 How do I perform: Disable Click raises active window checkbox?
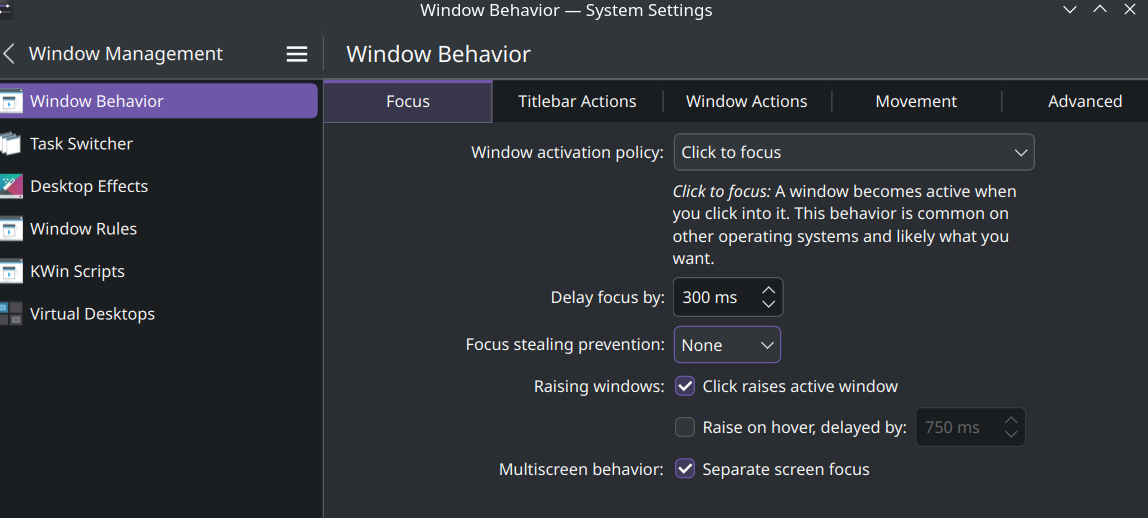point(685,386)
